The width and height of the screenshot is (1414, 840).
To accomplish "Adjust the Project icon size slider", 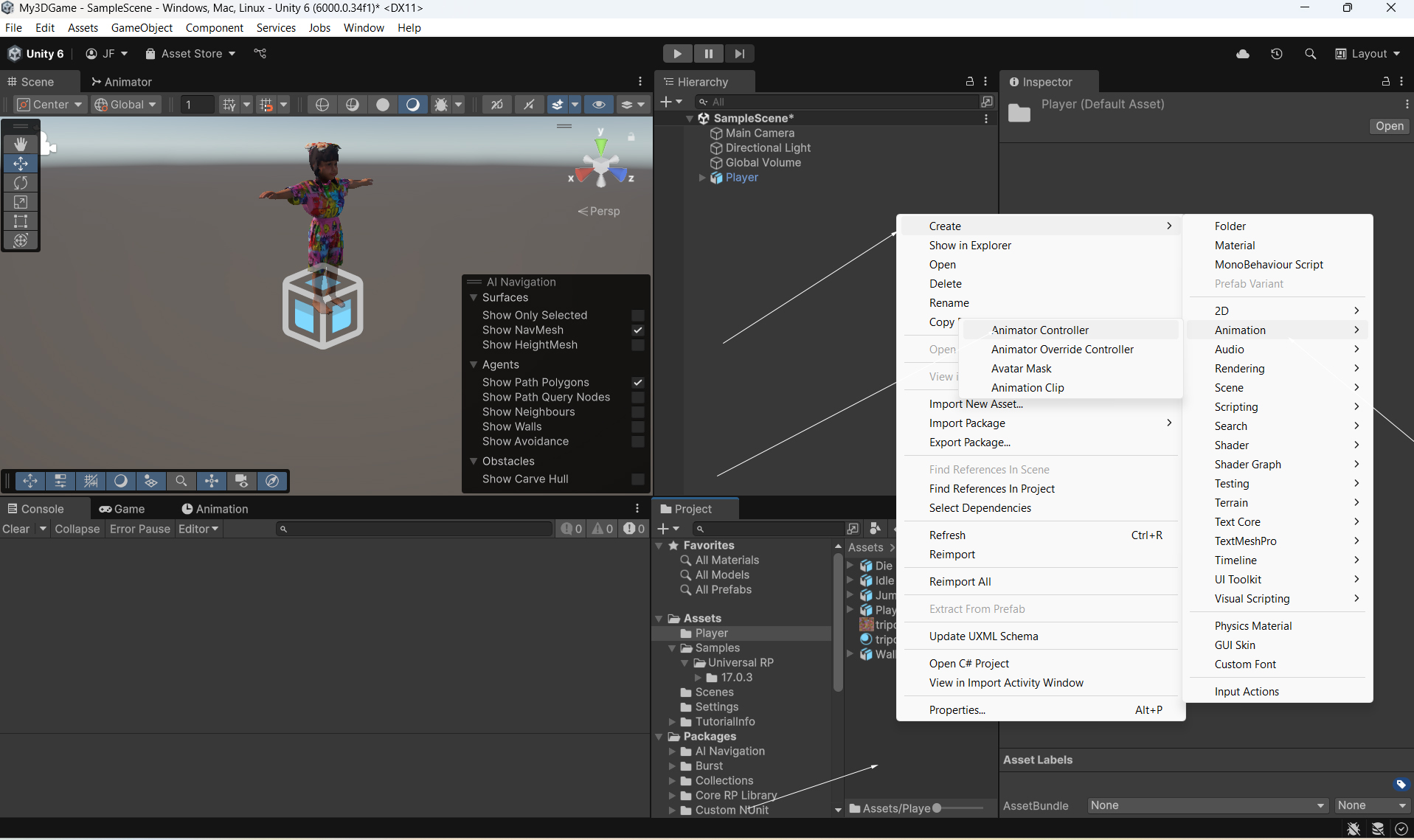I will tap(938, 808).
